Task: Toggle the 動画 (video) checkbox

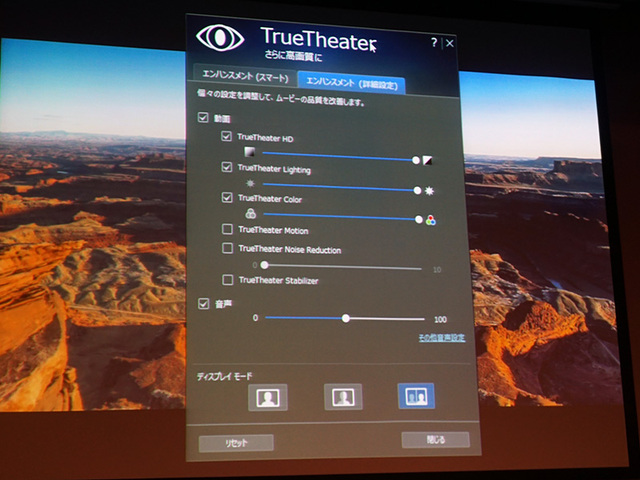Action: (203, 118)
